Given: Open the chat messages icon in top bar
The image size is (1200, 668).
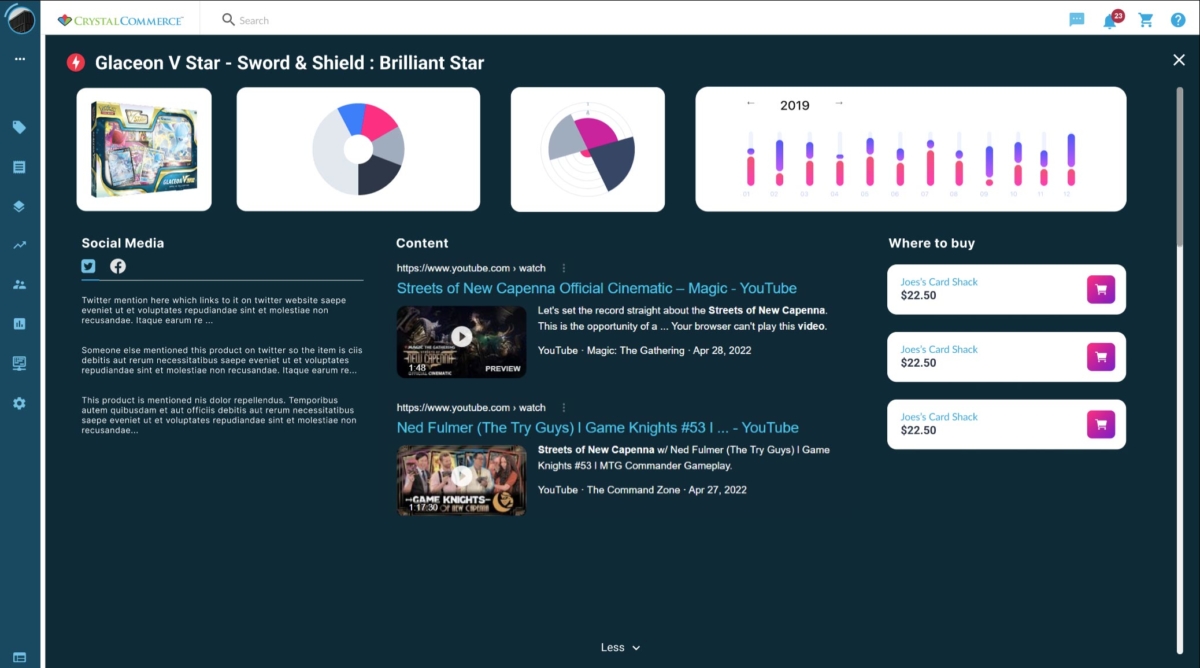Looking at the screenshot, I should click(x=1077, y=20).
